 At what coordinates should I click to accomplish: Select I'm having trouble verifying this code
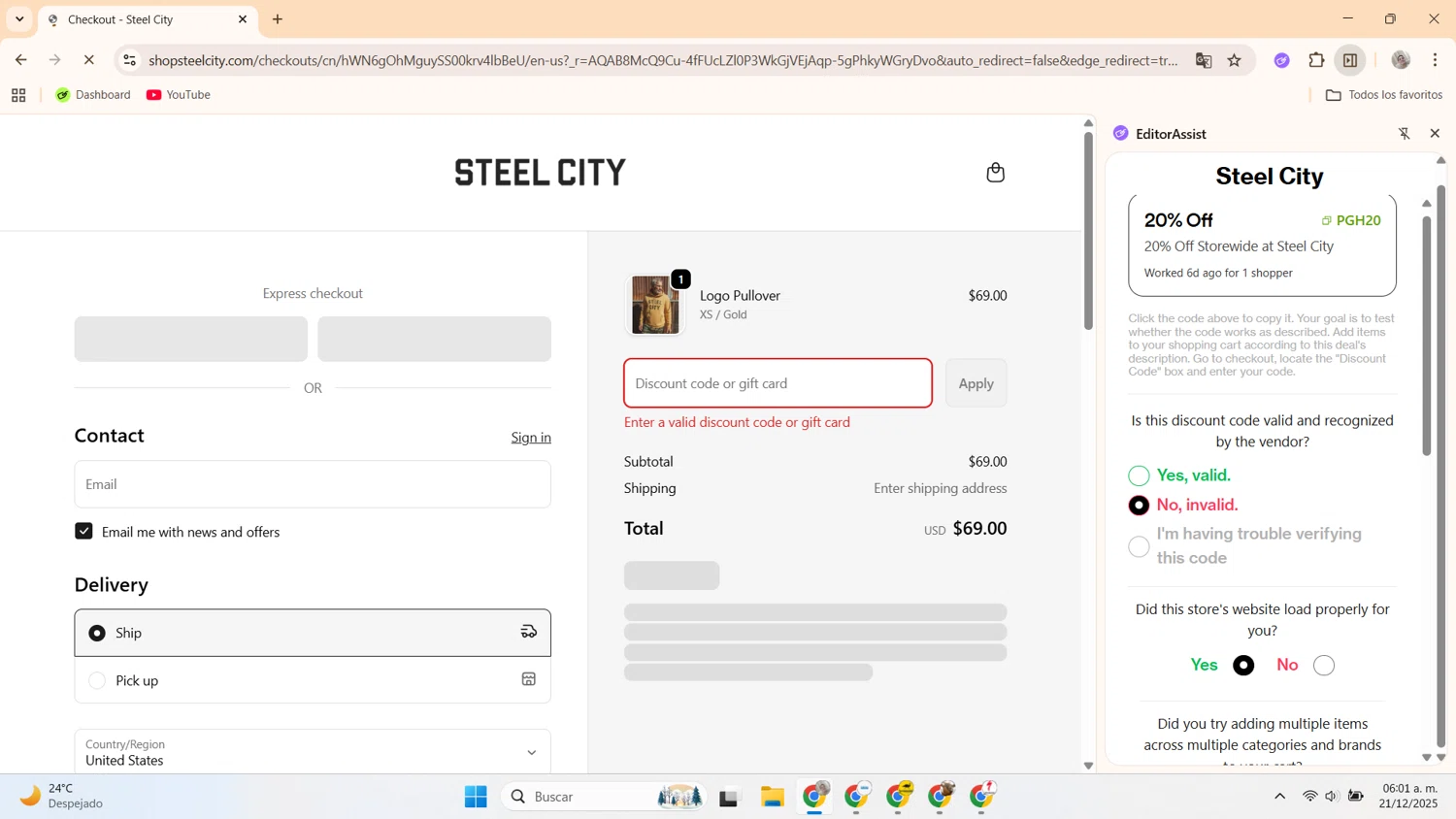[x=1139, y=546]
